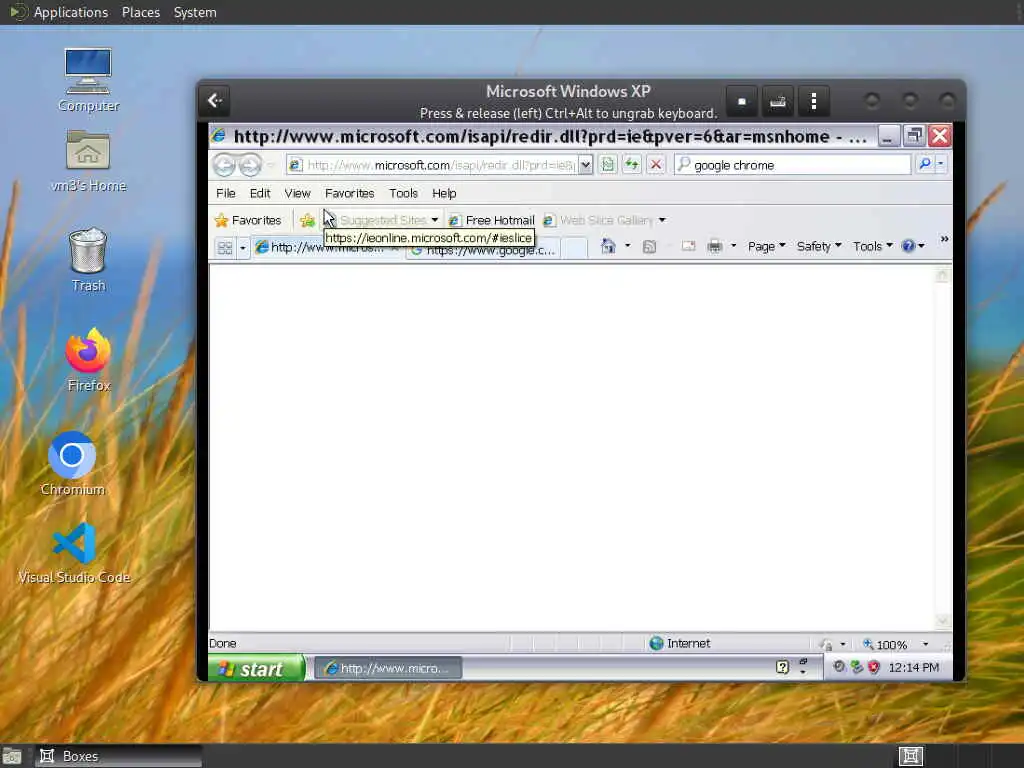Open the File menu
Viewport: 1024px width, 768px height.
[225, 193]
